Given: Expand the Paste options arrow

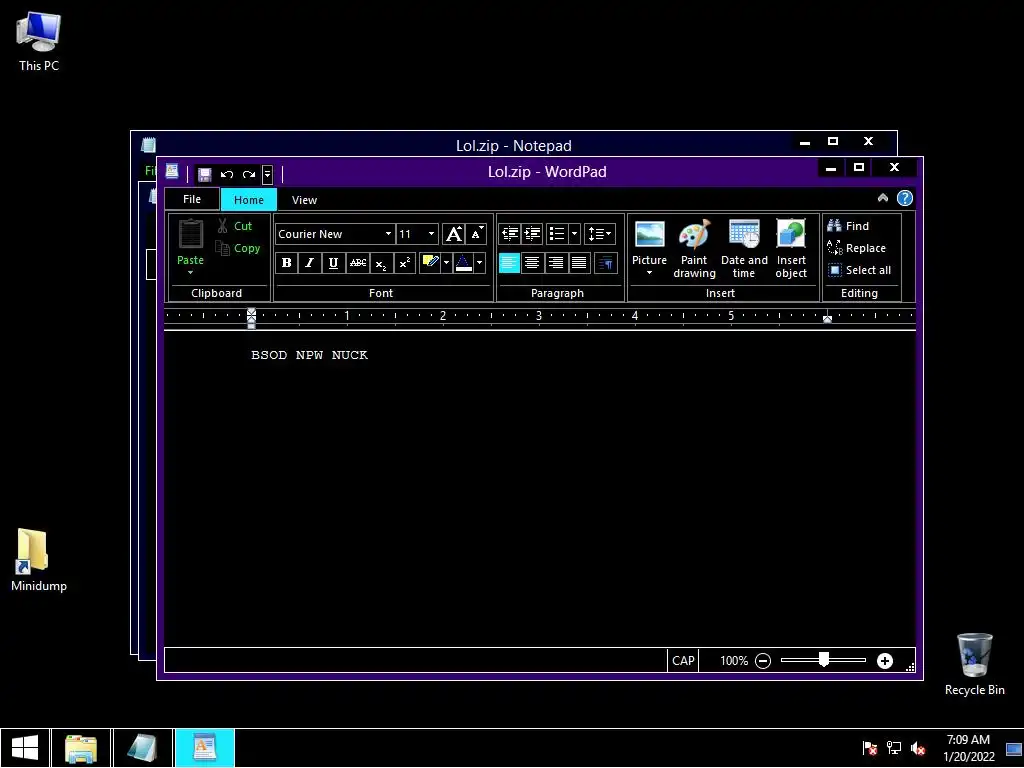Looking at the screenshot, I should click(191, 272).
